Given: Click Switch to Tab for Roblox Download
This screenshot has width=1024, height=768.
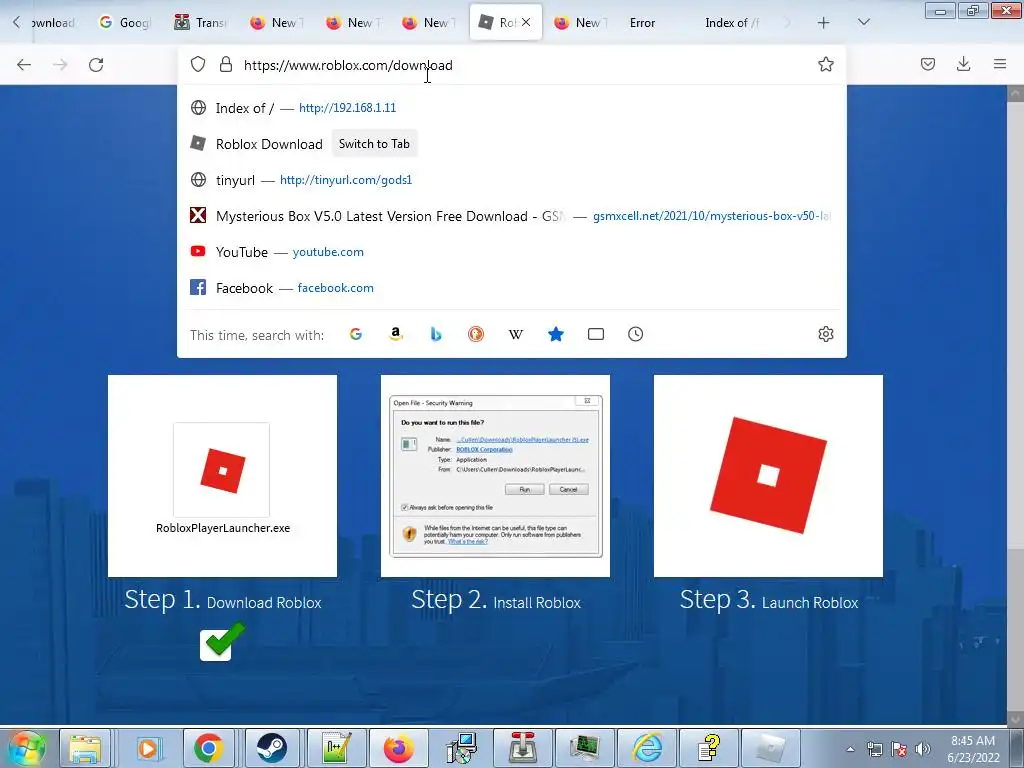Looking at the screenshot, I should [374, 144].
